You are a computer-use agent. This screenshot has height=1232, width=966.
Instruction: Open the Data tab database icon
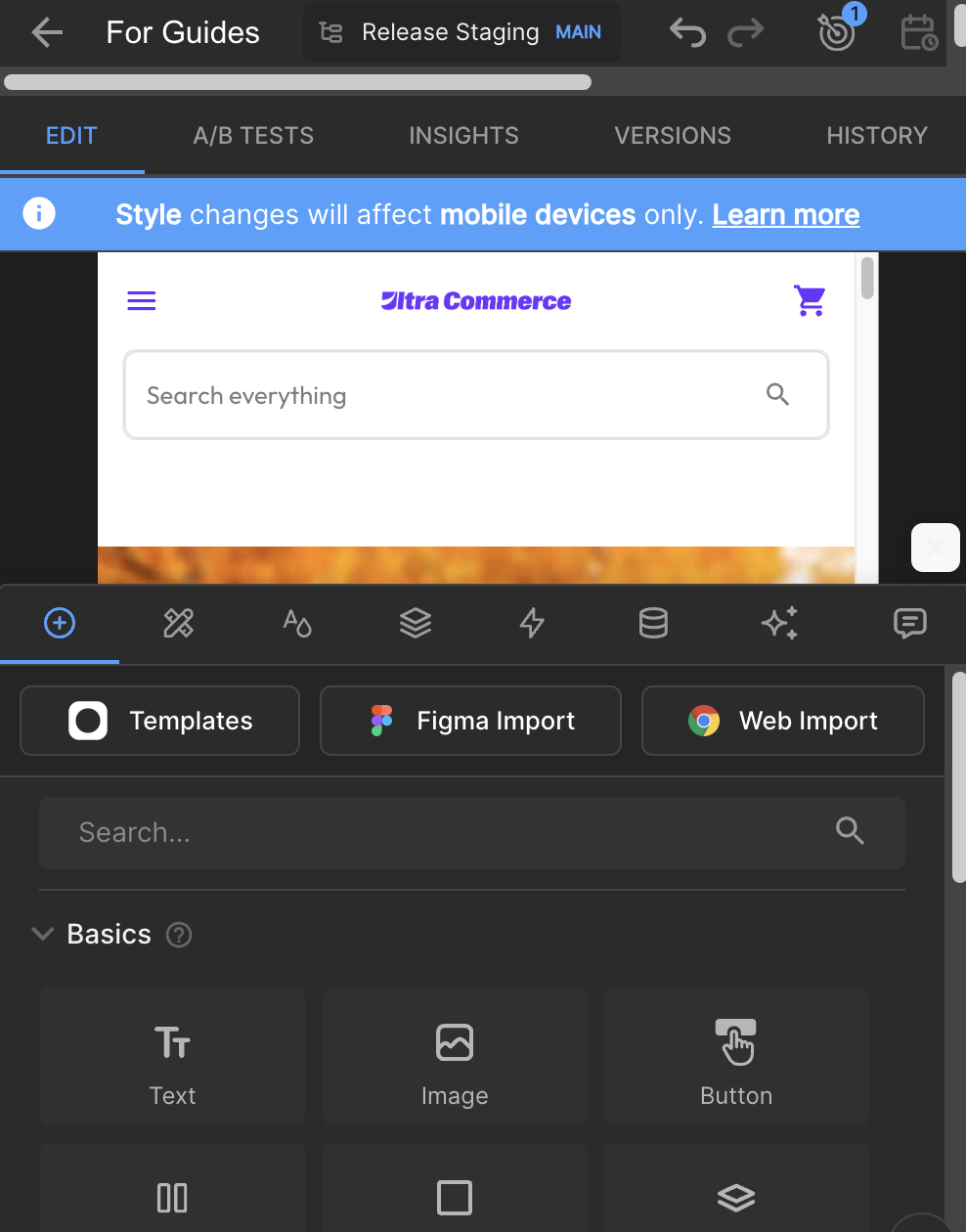coord(653,623)
